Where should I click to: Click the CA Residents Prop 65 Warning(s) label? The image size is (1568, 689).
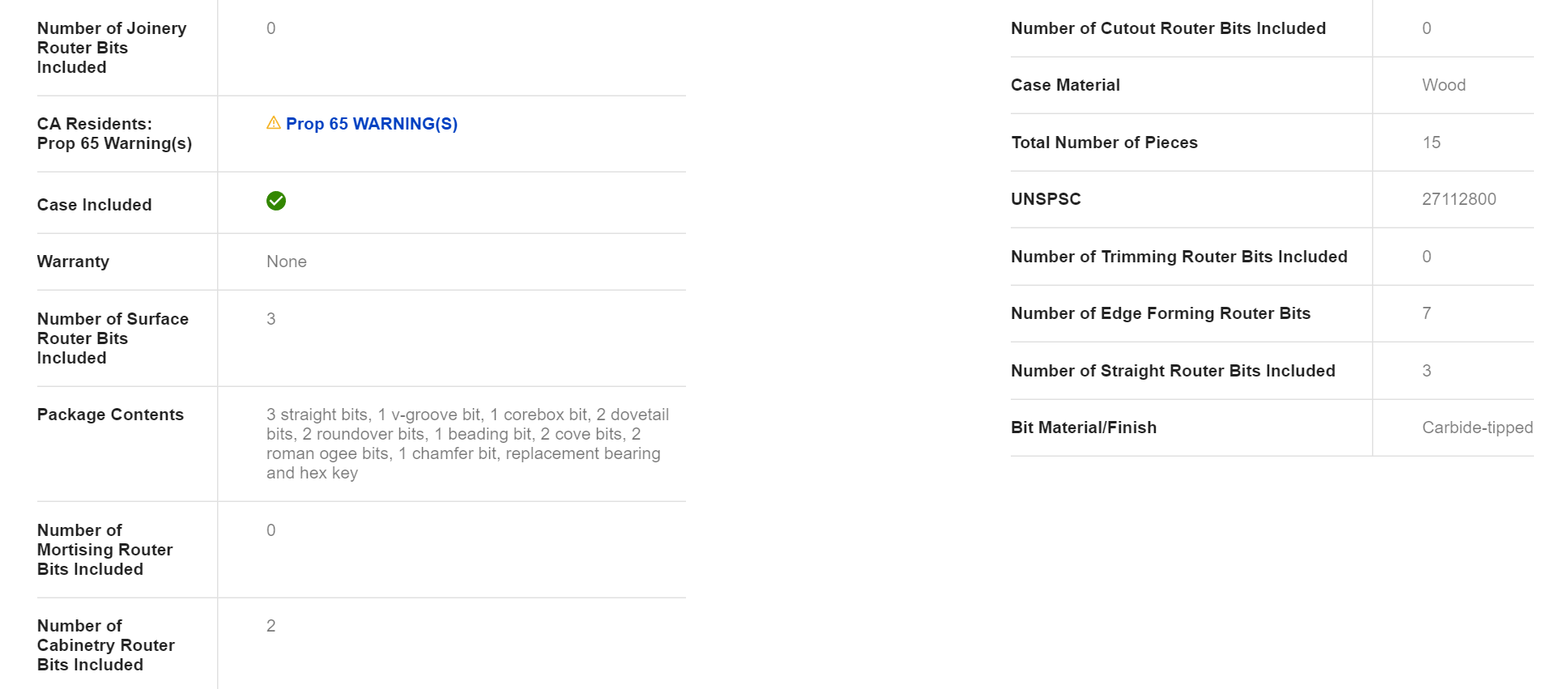point(114,134)
